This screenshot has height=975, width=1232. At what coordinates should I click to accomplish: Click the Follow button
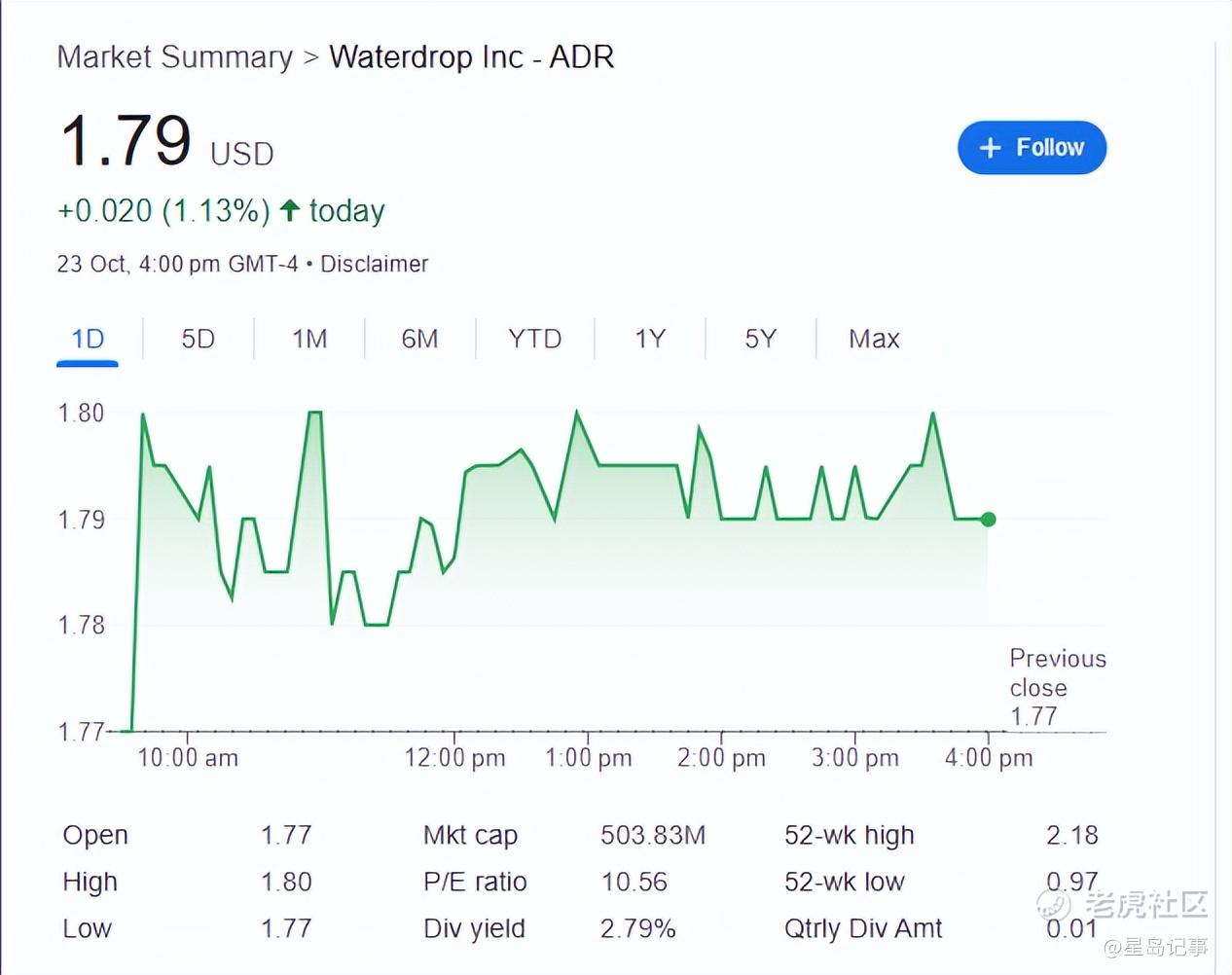tap(1032, 148)
